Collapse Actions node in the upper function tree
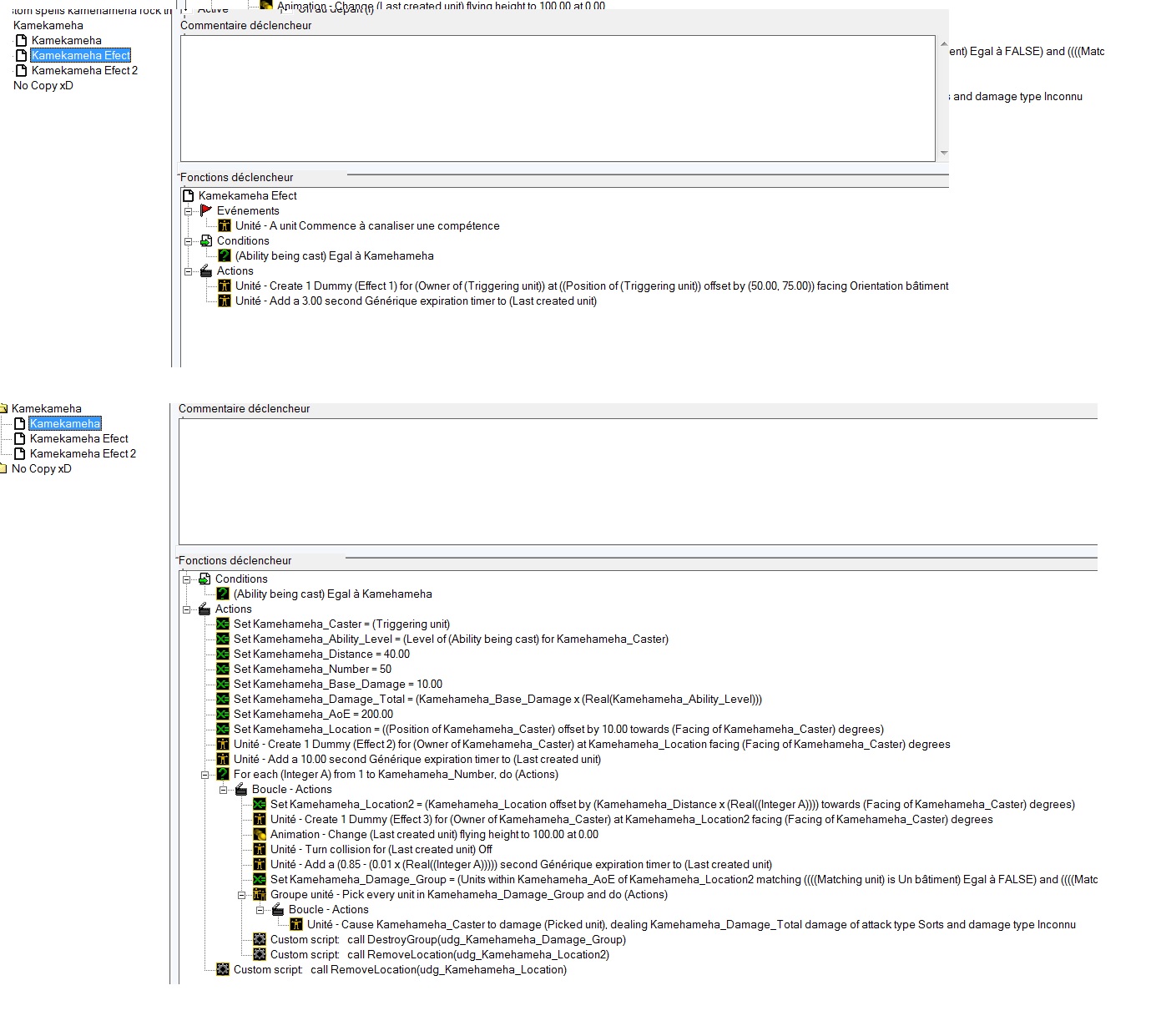This screenshot has width=1156, height=1036. pyautogui.click(x=189, y=271)
